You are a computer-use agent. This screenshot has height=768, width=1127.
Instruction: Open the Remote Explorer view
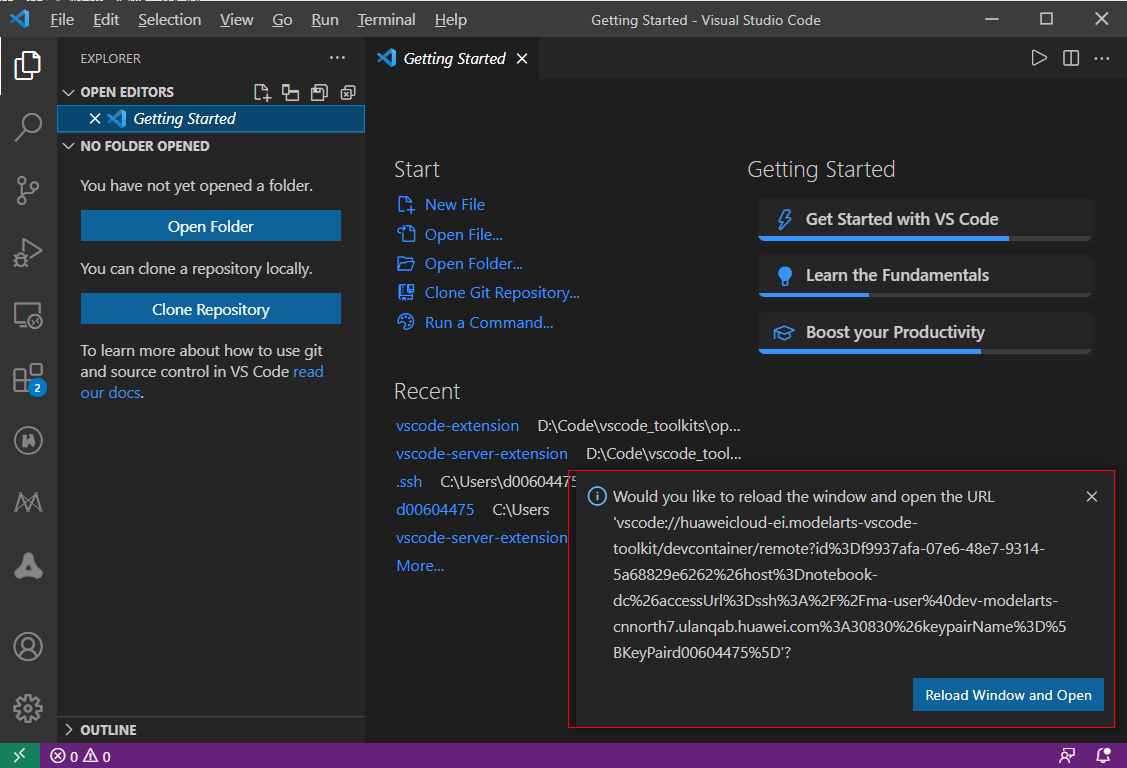pos(28,315)
